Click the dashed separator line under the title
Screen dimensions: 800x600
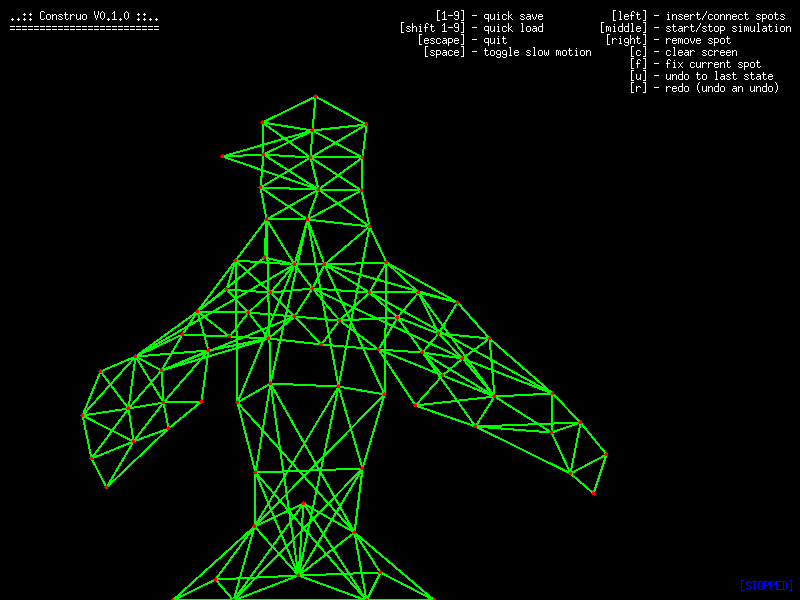[84, 28]
